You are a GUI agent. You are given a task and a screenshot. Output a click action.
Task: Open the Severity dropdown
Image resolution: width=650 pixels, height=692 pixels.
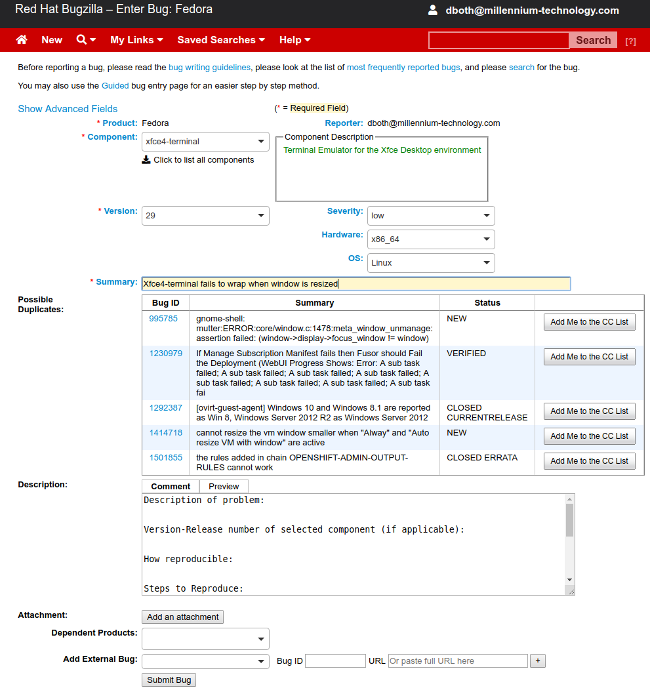click(x=431, y=216)
